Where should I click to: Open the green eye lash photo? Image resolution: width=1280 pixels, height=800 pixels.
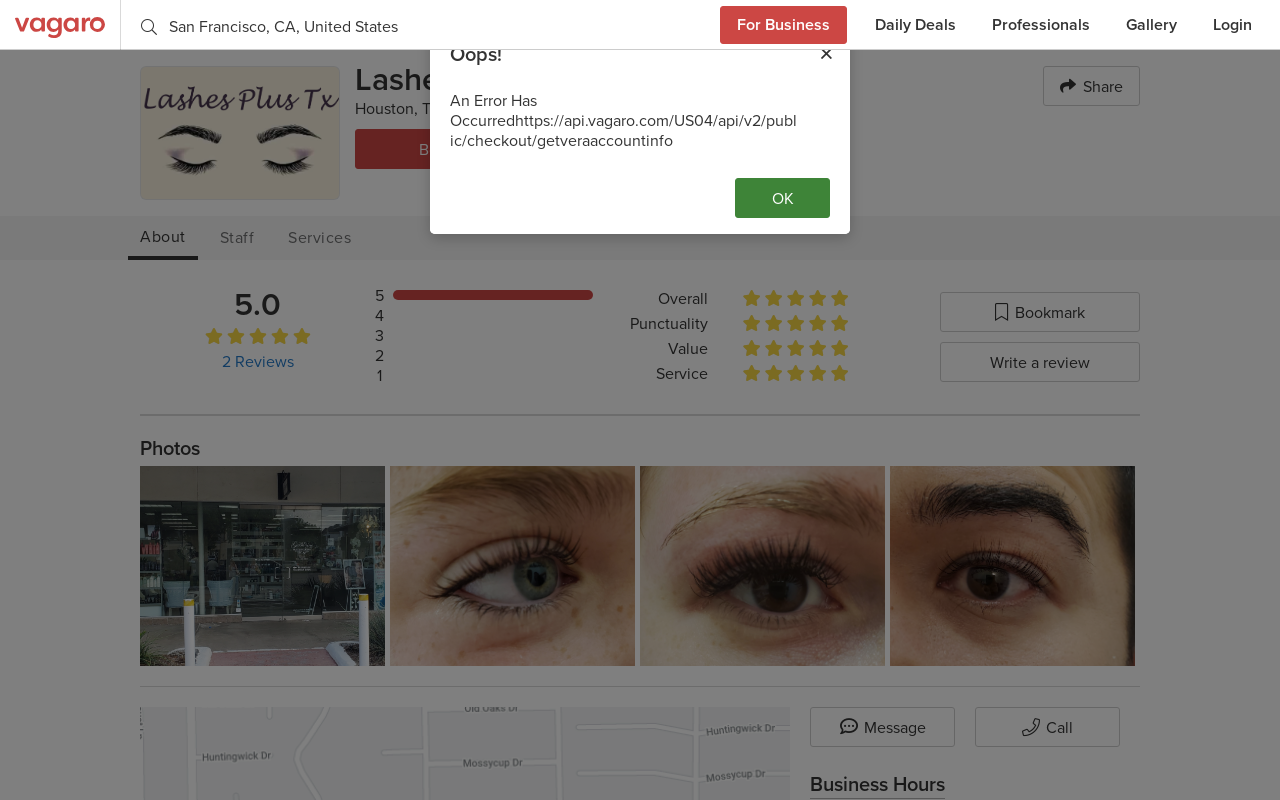pos(512,566)
